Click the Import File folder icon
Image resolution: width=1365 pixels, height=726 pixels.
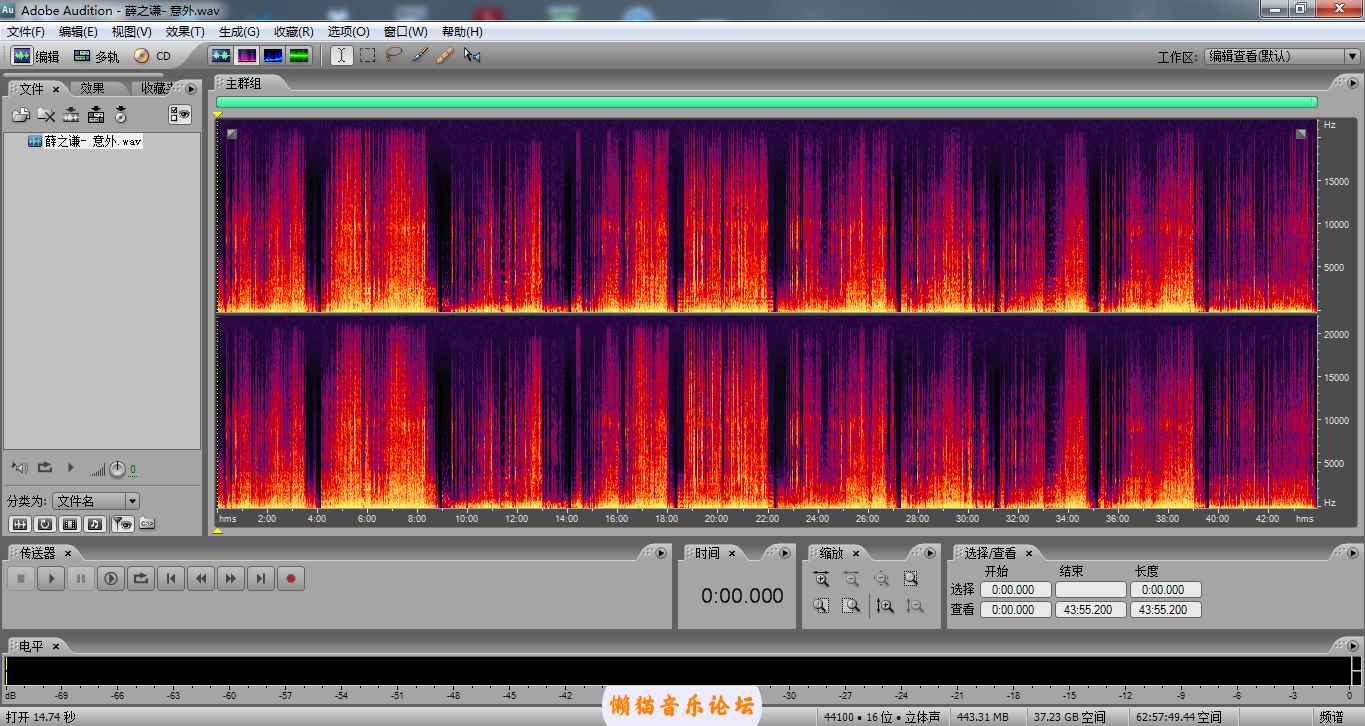[20, 115]
